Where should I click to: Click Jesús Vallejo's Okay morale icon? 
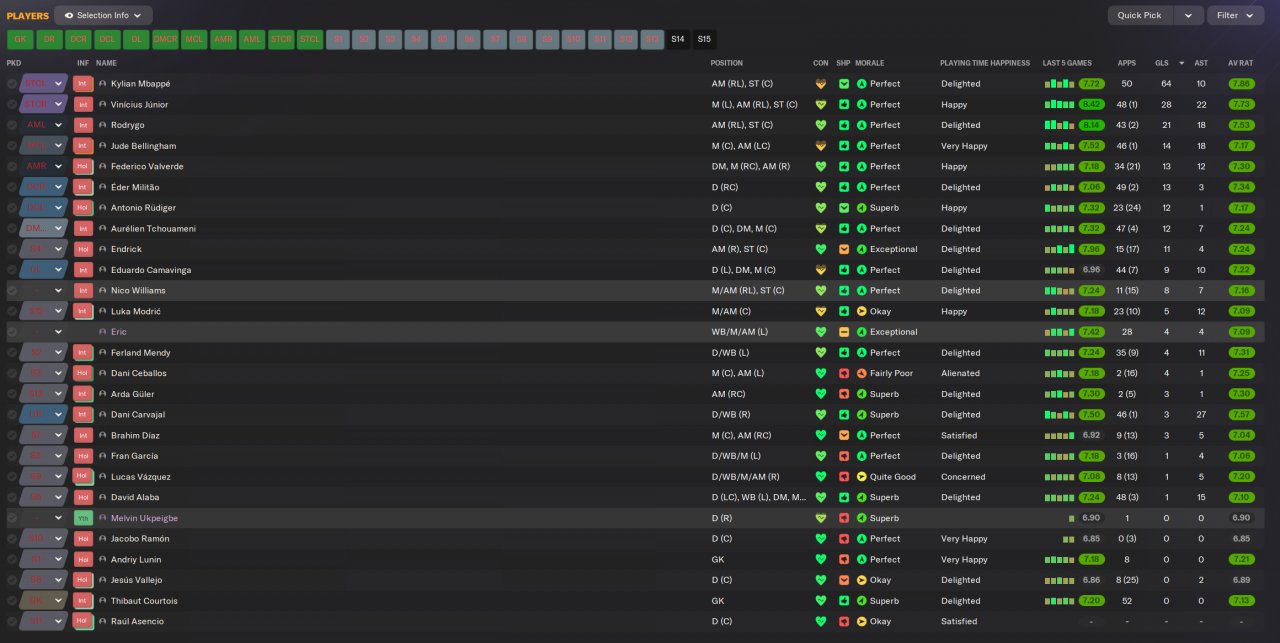(x=862, y=580)
